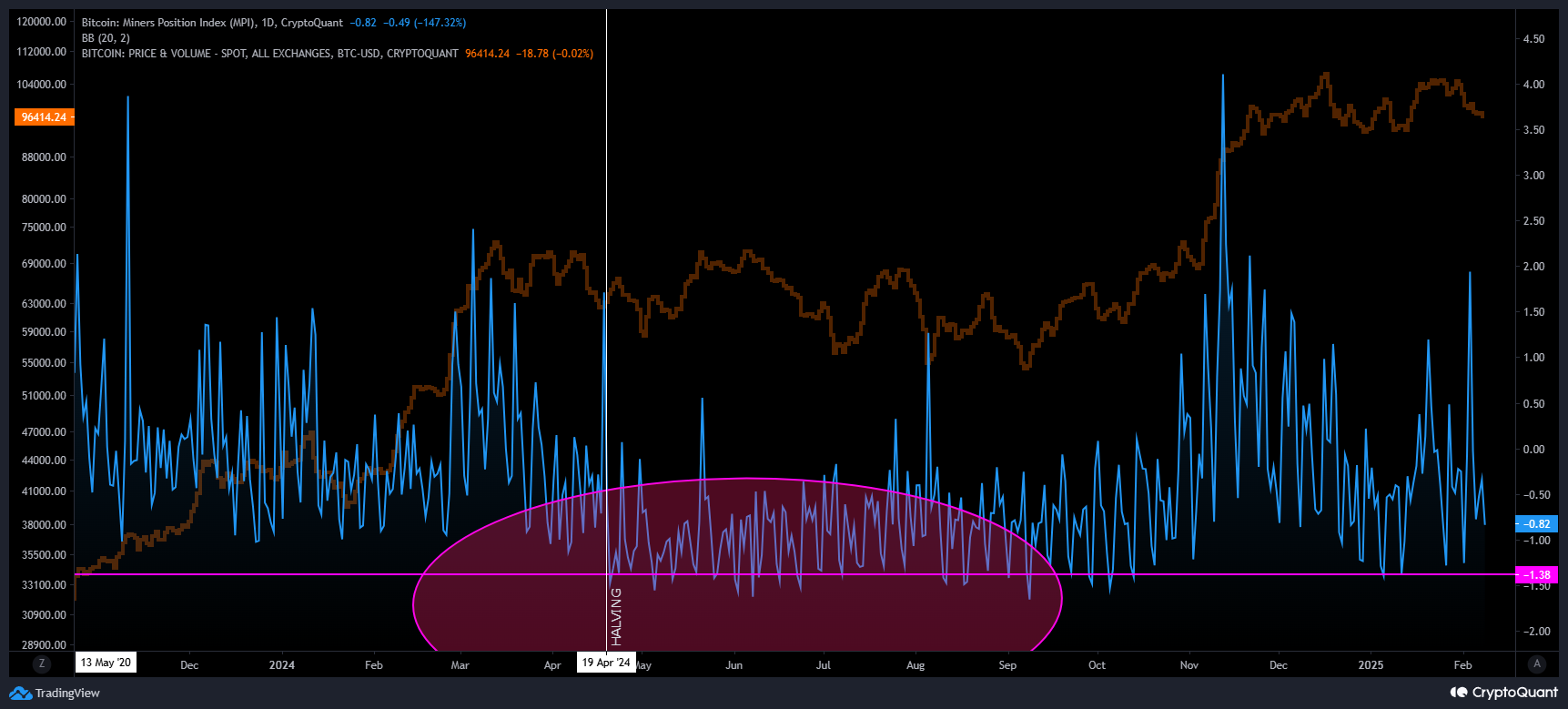The width and height of the screenshot is (1568, 709).
Task: Click the Dec label left of 2024
Action: pos(189,665)
